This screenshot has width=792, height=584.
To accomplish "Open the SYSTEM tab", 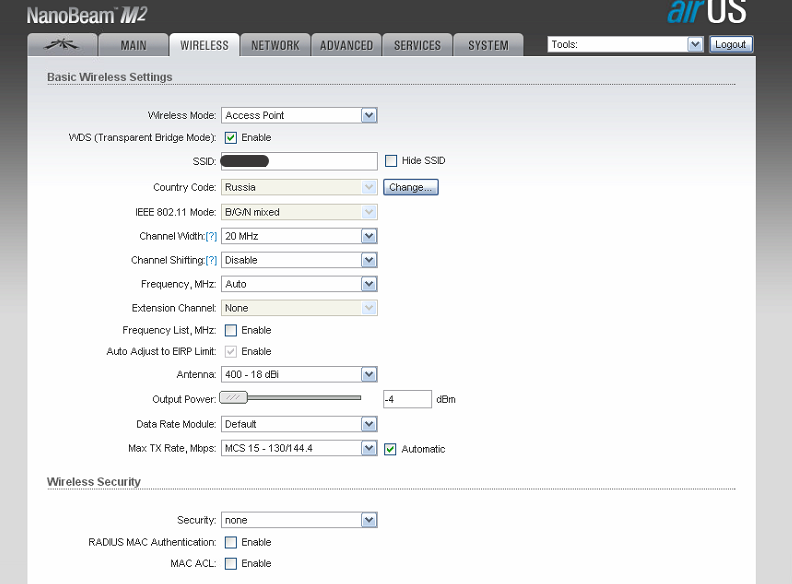I will (x=488, y=45).
